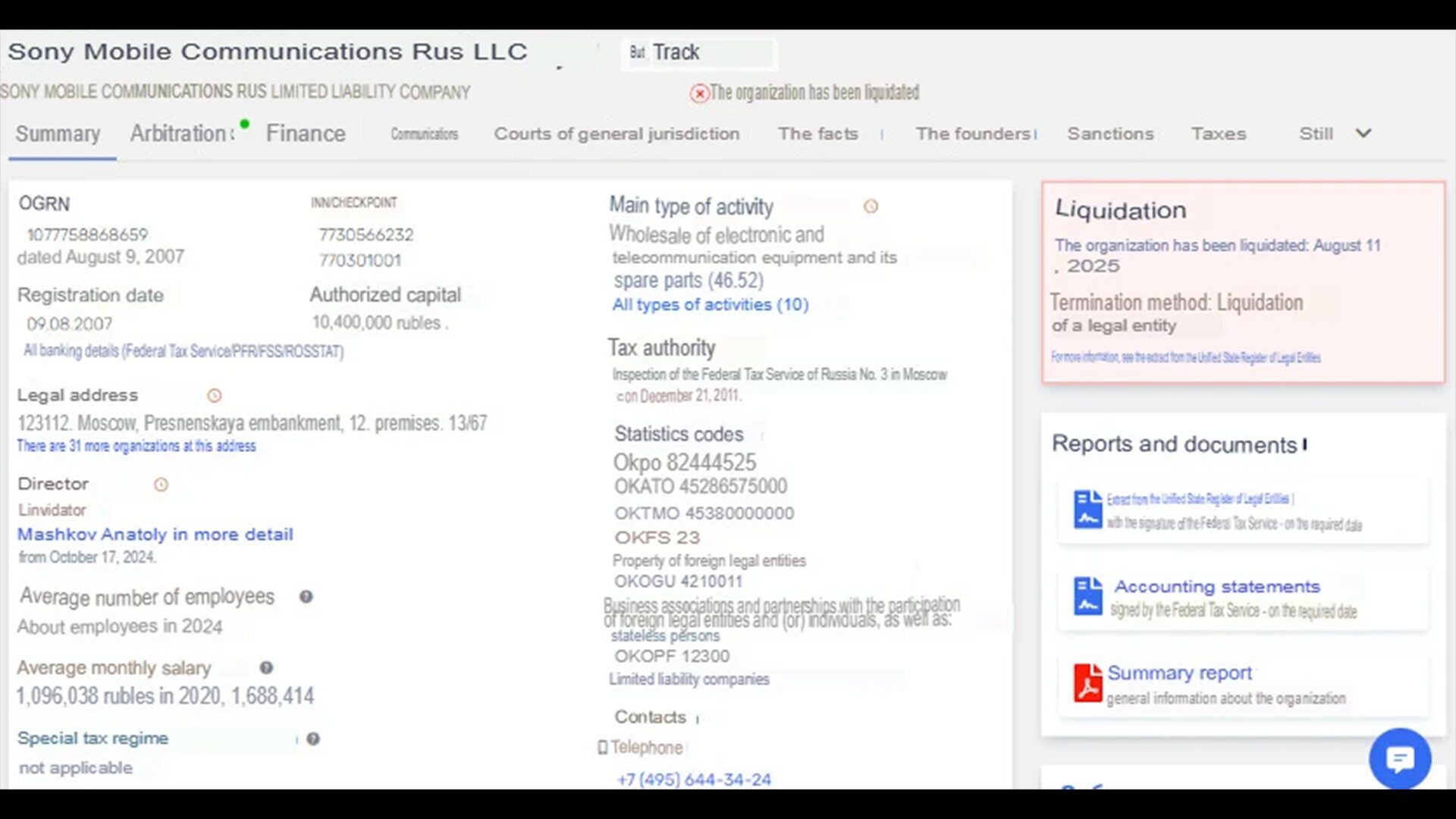This screenshot has height=819, width=1456.
Task: Click authorized capital 10,400,000 rubles
Action: click(x=380, y=323)
